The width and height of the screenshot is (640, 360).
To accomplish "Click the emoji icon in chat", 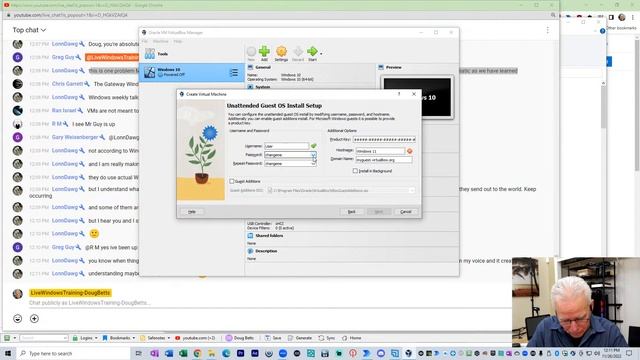I will pos(18,318).
